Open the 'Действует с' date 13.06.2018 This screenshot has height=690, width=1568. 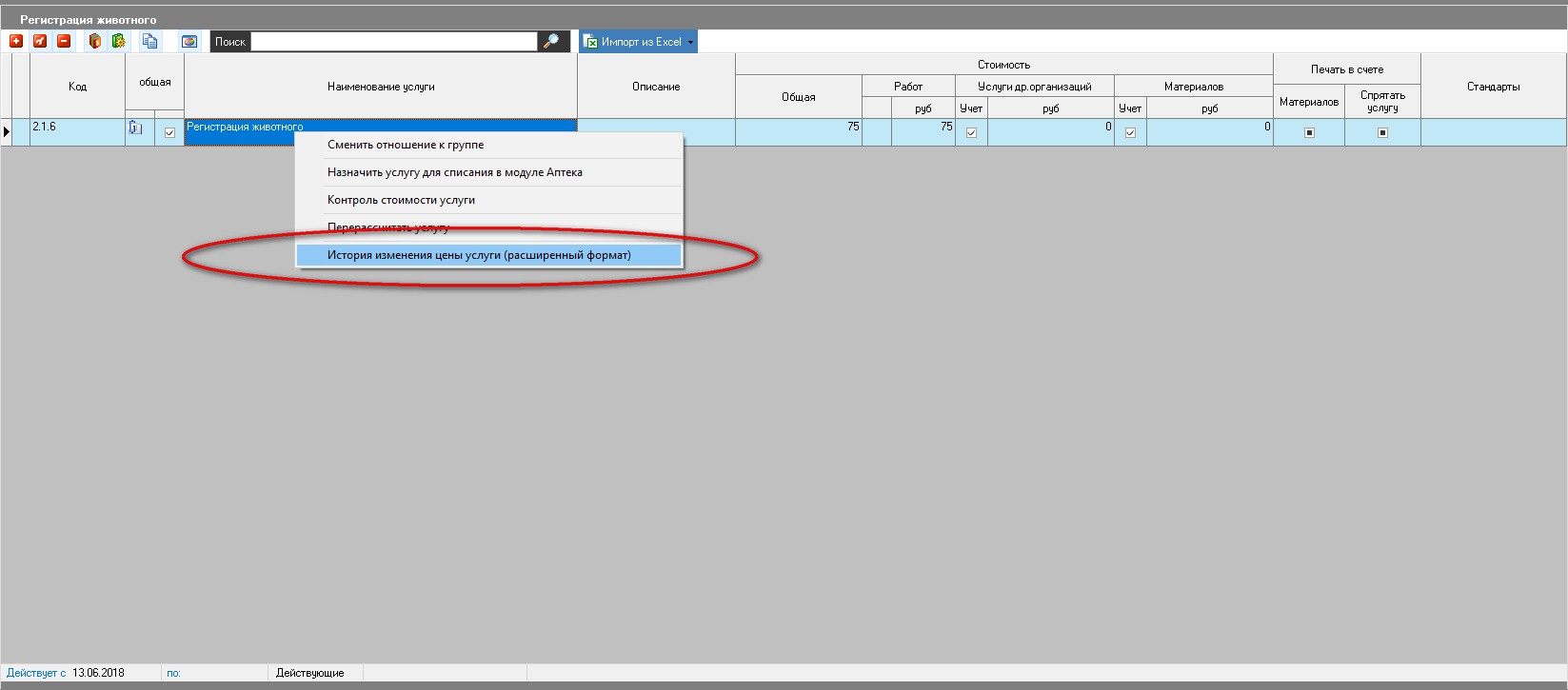pos(98,673)
